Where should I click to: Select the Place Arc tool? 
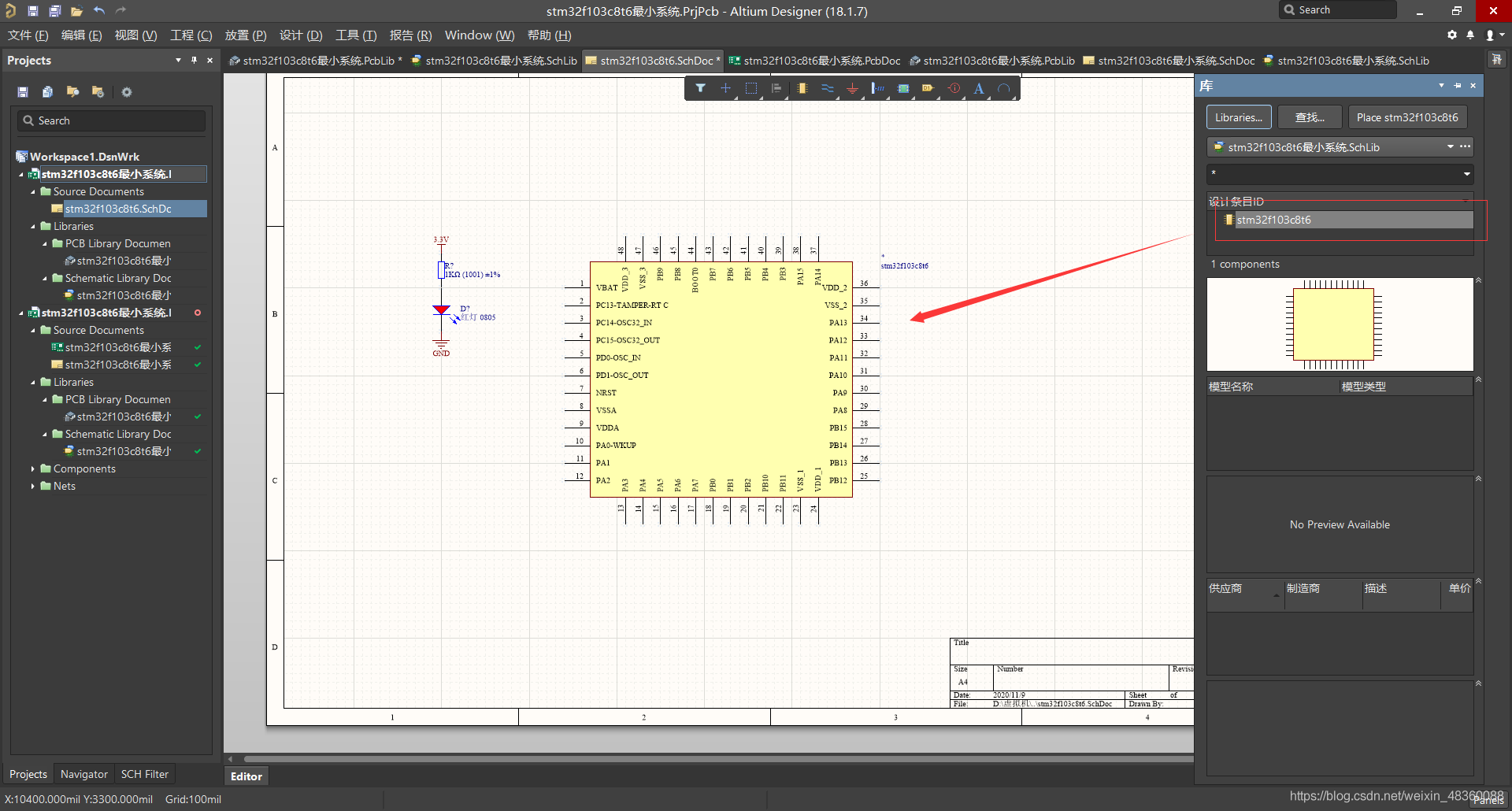pyautogui.click(x=1004, y=89)
